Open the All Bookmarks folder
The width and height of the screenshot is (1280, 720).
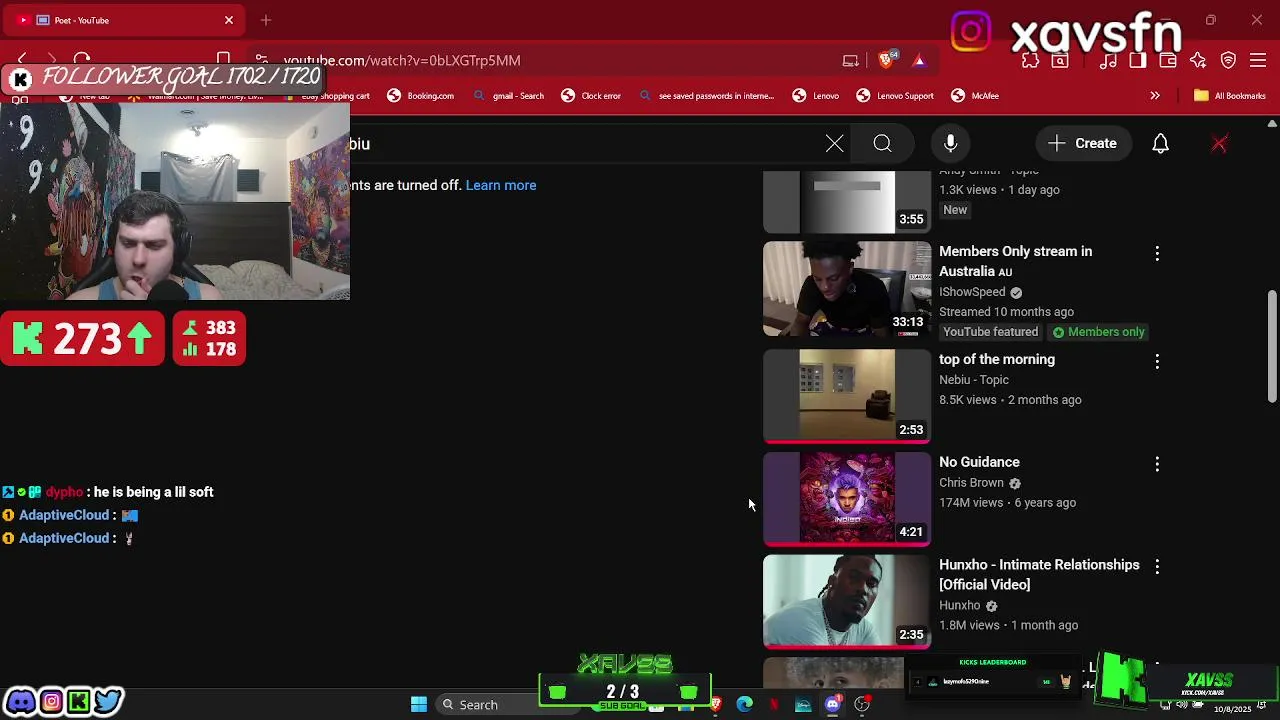[x=1230, y=96]
